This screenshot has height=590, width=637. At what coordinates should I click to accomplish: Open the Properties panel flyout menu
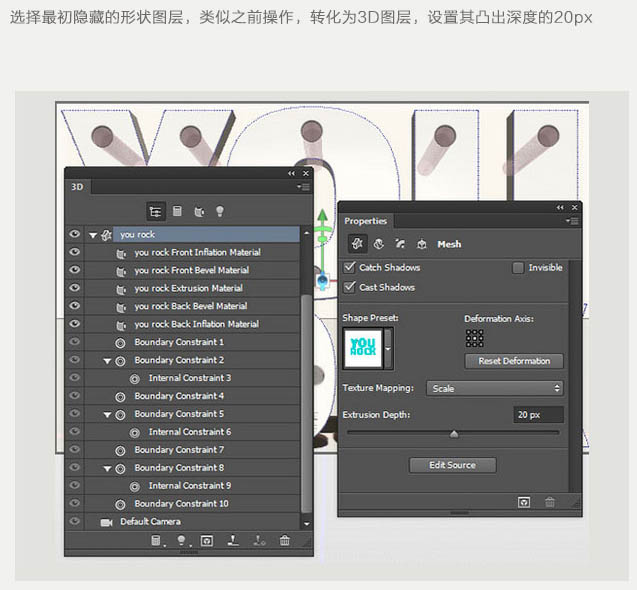tap(572, 221)
